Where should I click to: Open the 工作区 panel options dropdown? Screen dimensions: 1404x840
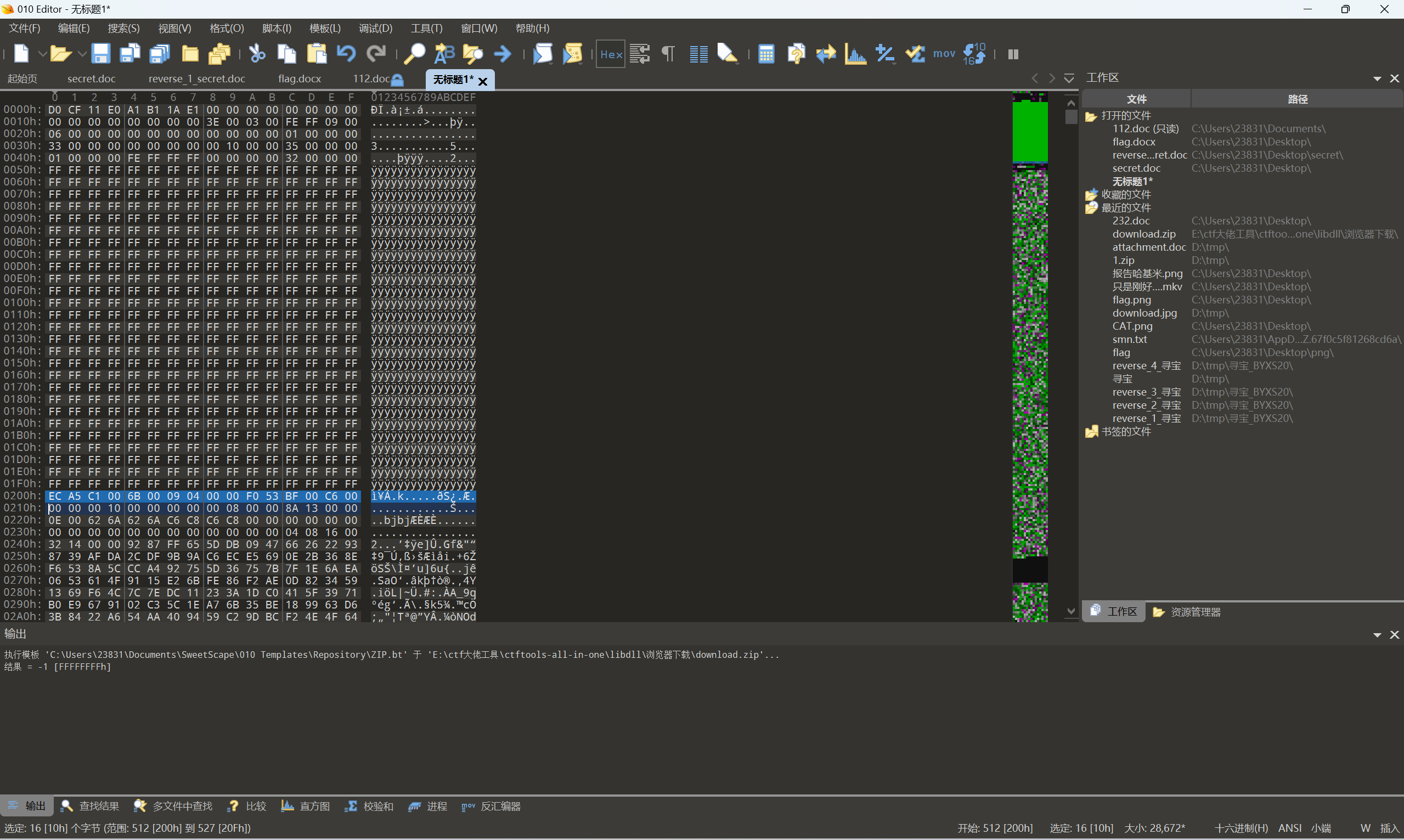click(1378, 78)
